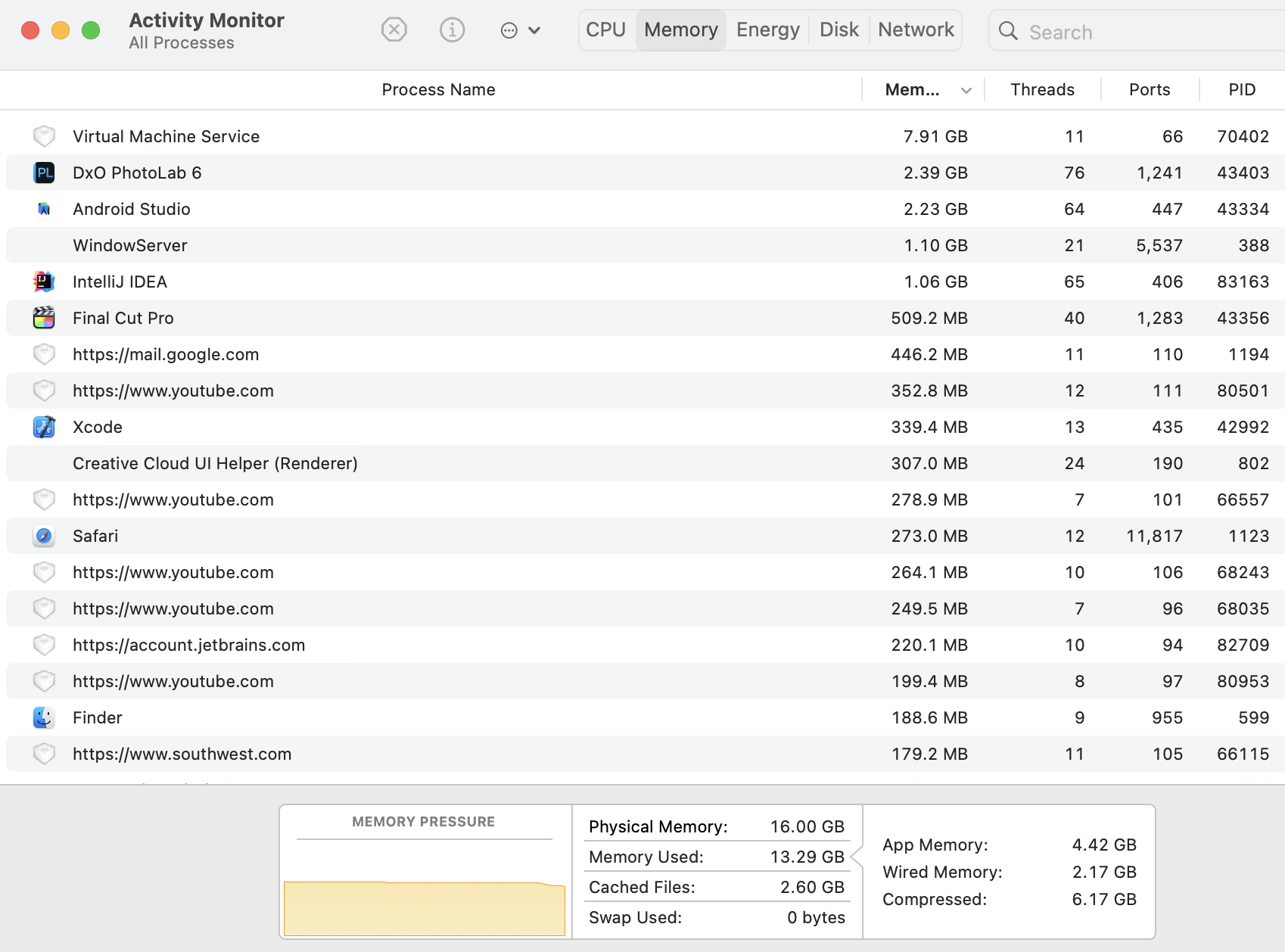Click the stop process X icon
The height and width of the screenshot is (952, 1285).
coord(394,30)
